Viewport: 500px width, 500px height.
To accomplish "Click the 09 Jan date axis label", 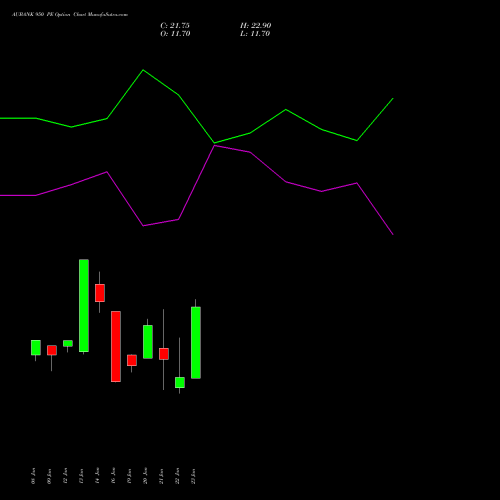I will pos(49,476).
